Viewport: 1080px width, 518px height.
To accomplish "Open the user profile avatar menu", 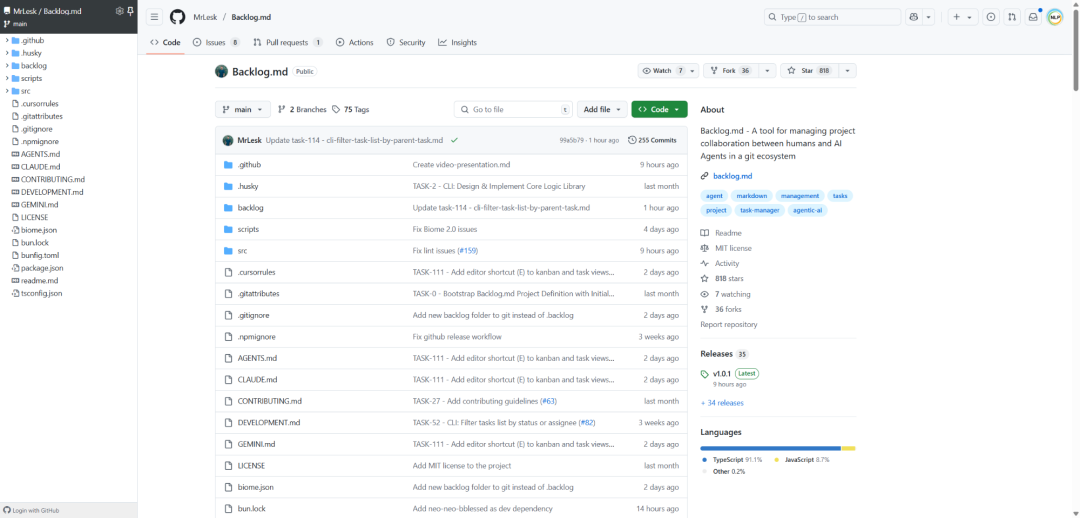I will (1055, 17).
